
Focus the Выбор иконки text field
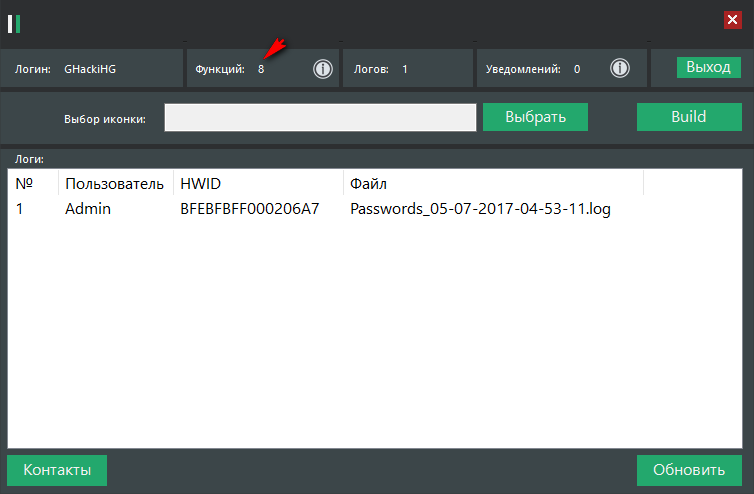[x=320, y=118]
